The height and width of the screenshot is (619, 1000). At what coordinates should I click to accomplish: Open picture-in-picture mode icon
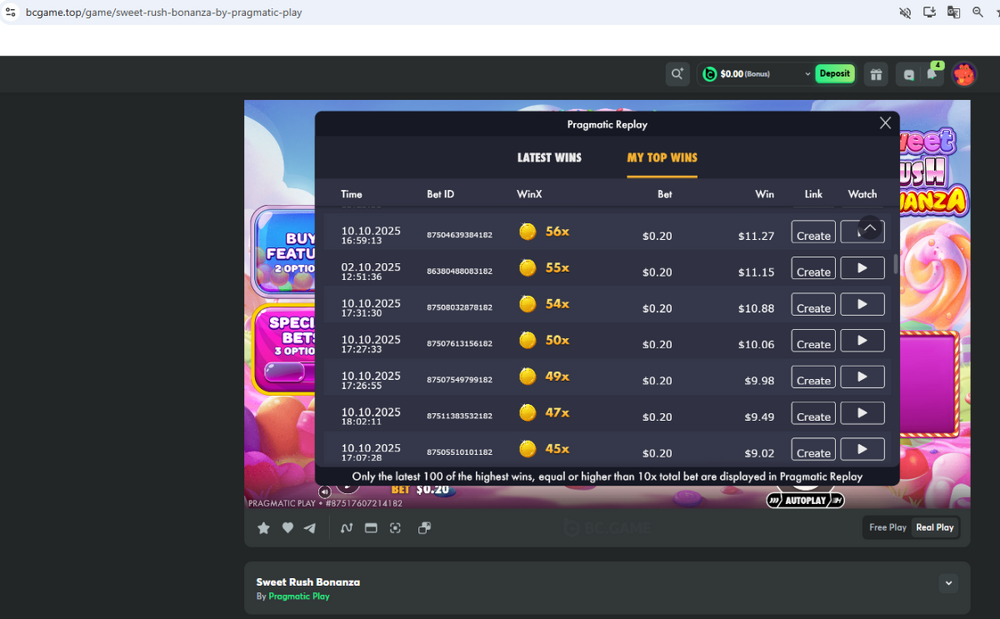[424, 527]
